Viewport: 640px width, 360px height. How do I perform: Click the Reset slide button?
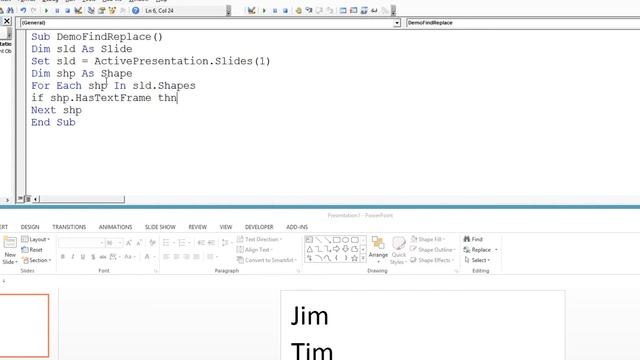tap(32, 249)
